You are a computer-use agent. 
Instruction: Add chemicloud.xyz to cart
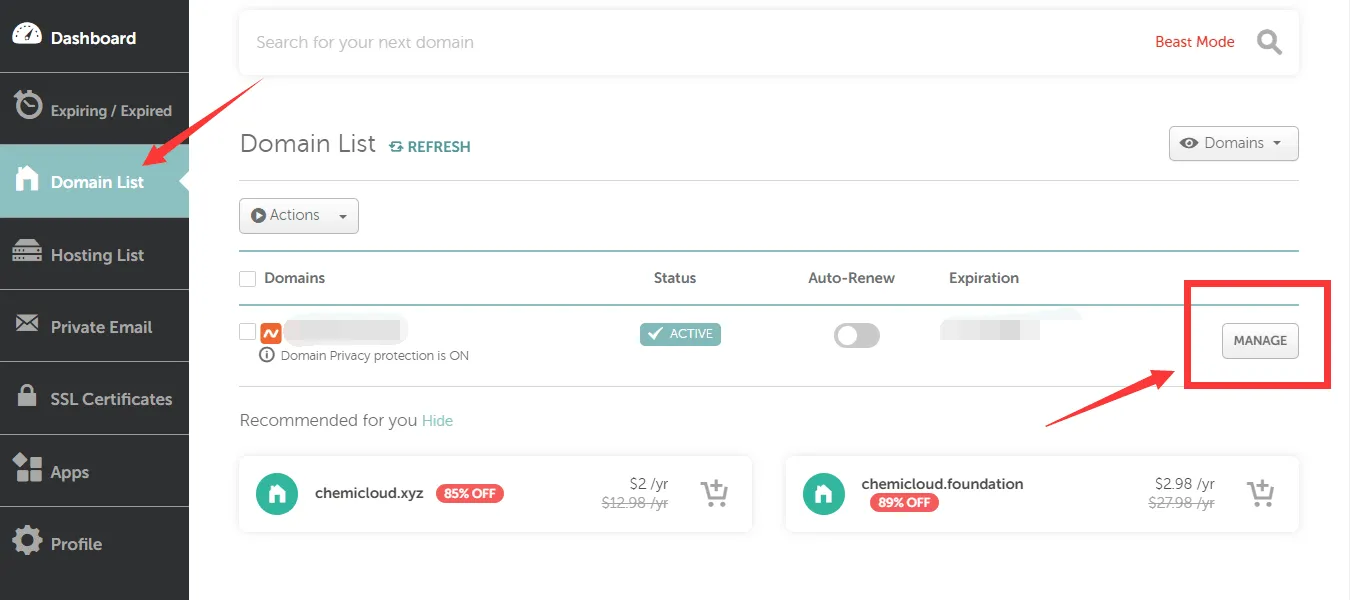(x=714, y=494)
